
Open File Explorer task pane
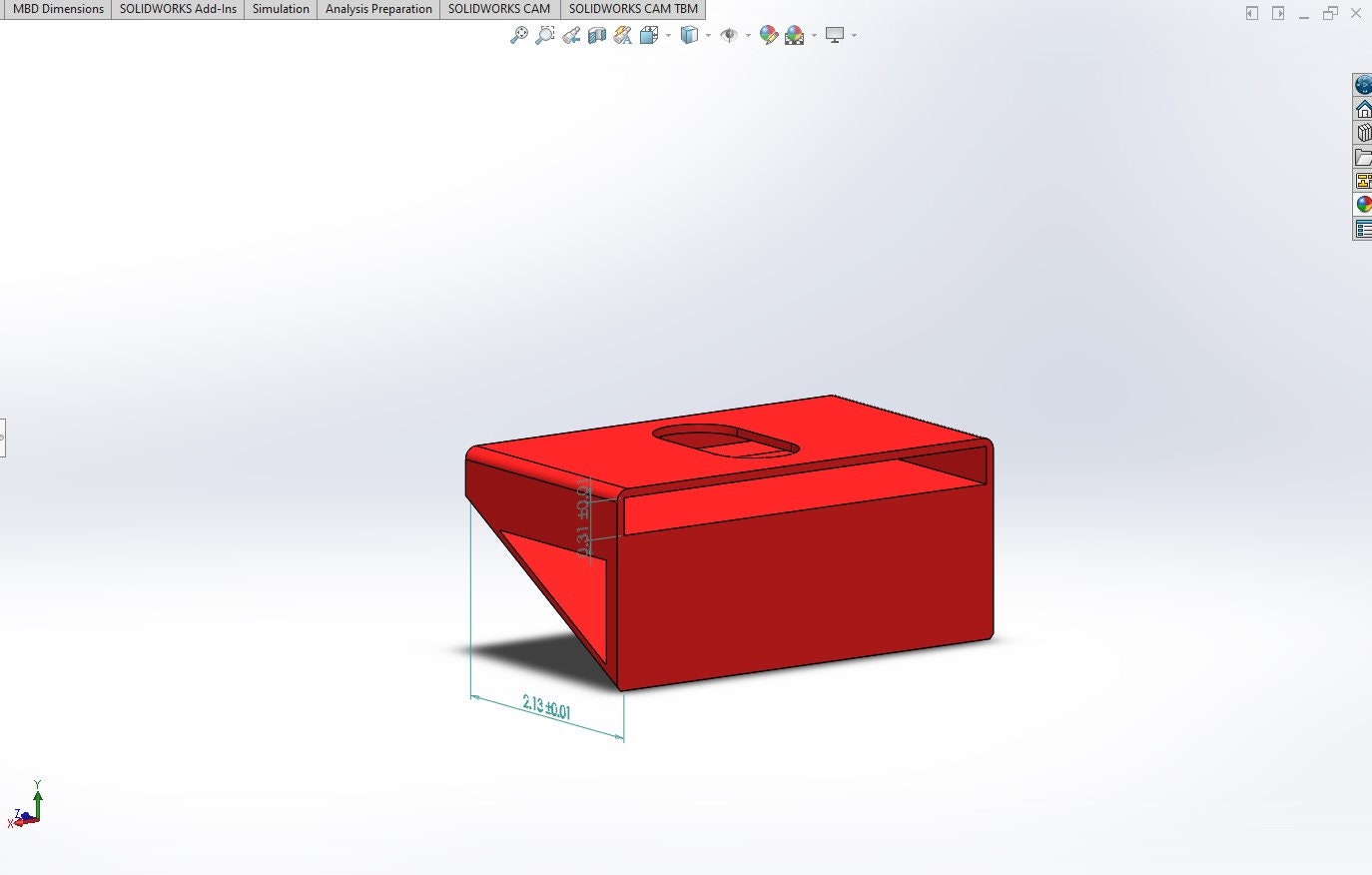point(1364,157)
